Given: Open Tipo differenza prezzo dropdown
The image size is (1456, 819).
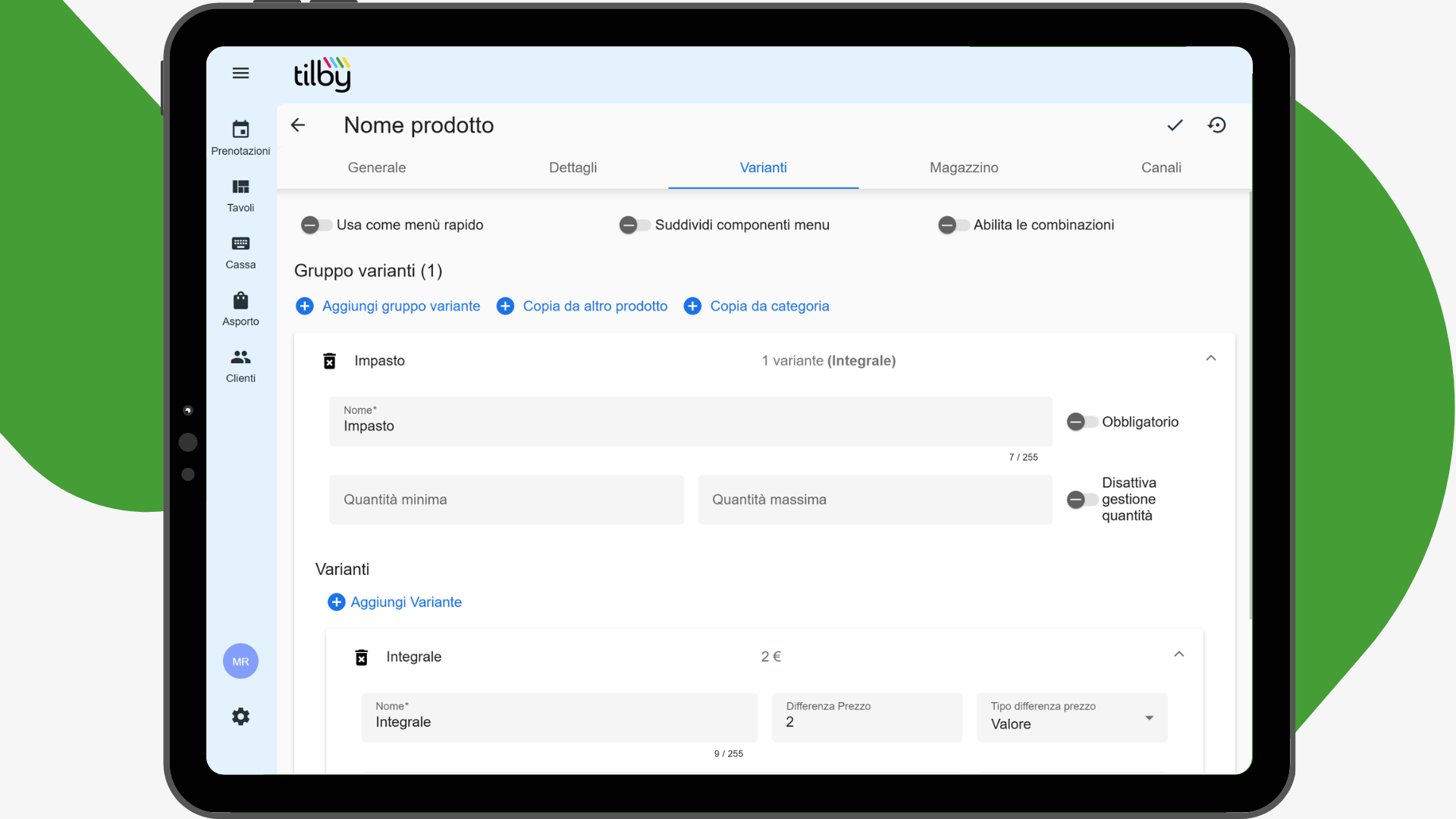Looking at the screenshot, I should (x=1072, y=717).
